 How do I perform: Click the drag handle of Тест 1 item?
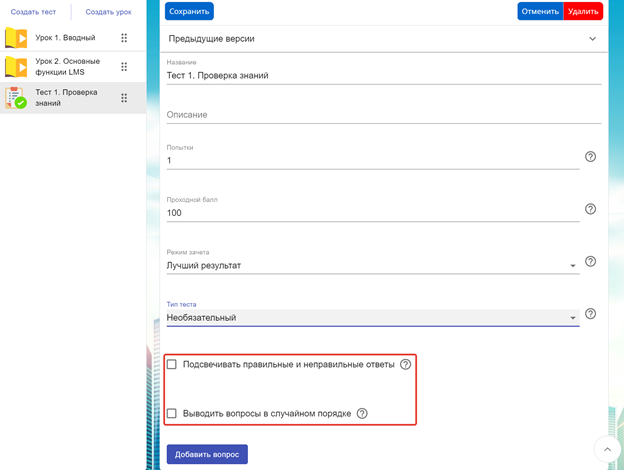[x=124, y=98]
